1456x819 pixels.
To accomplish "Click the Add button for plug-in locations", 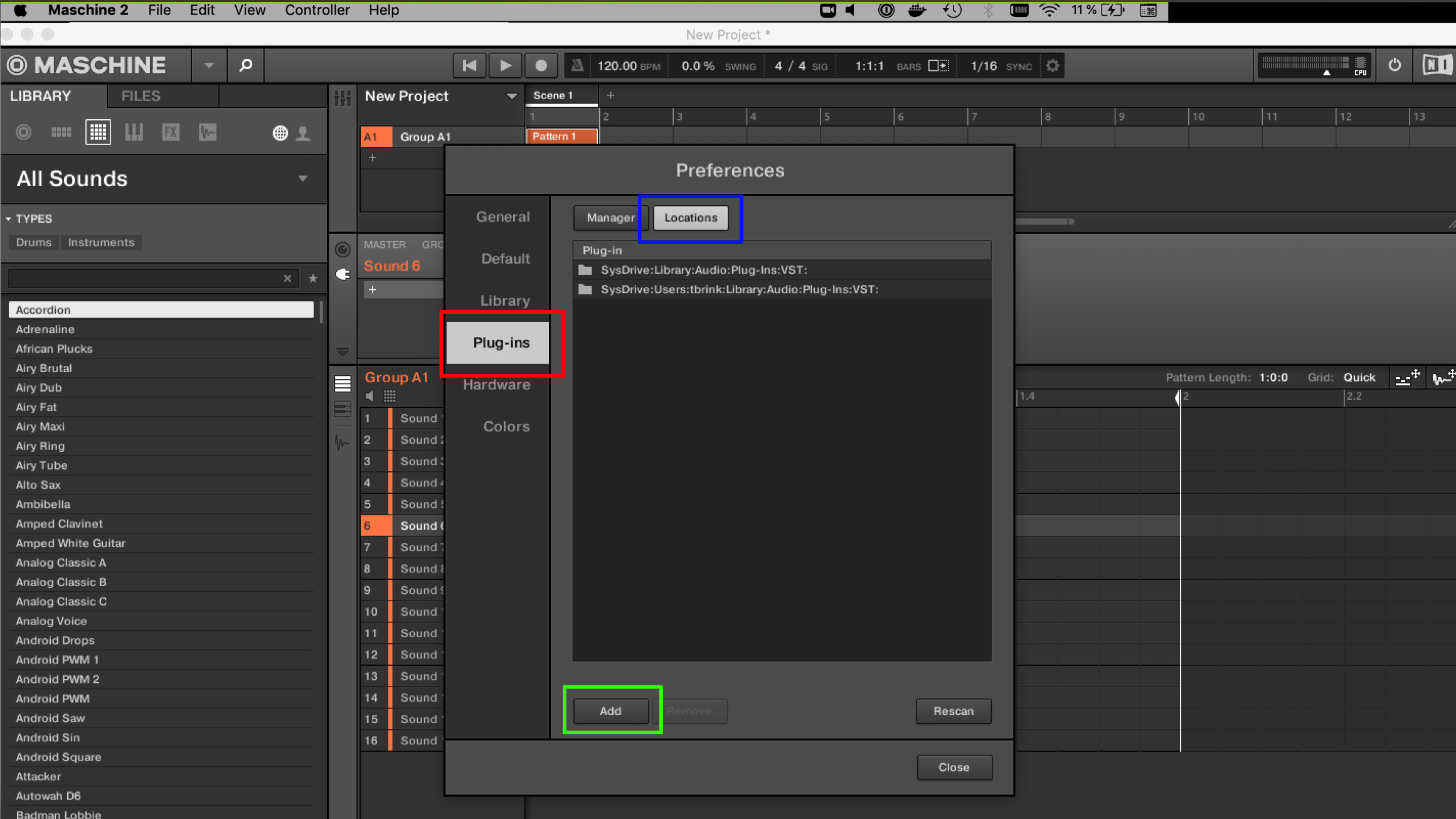I will (x=610, y=711).
